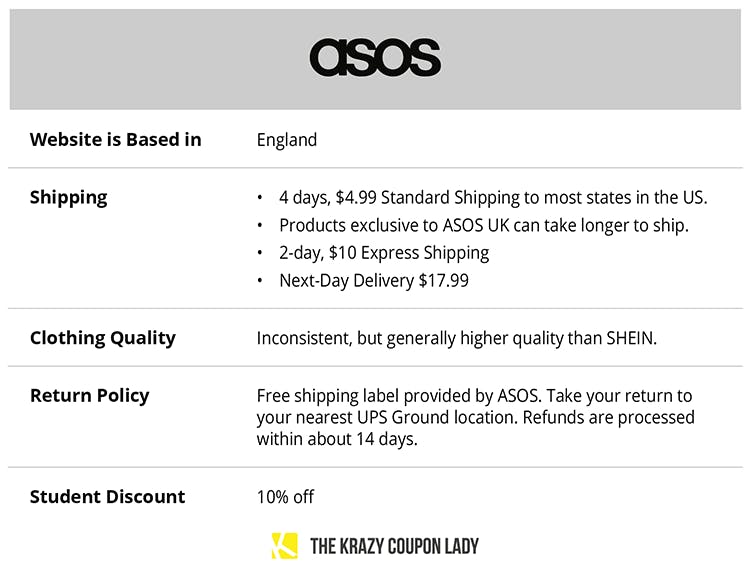Viewport: 750px width, 585px height.
Task: Click the "Shipping" row heading
Action: (x=68, y=197)
